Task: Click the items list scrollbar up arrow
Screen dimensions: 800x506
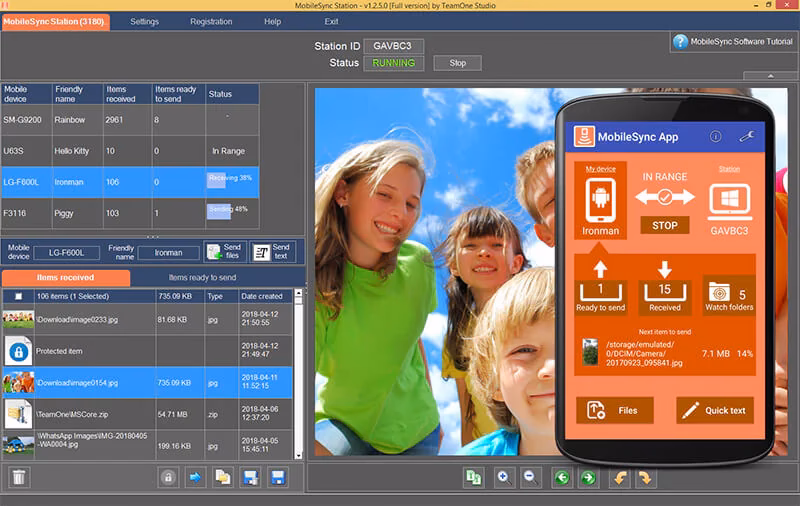Action: [299, 293]
